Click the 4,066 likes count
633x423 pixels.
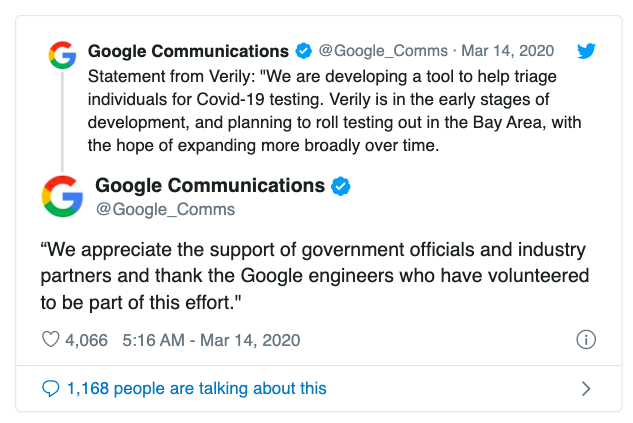tap(87, 340)
